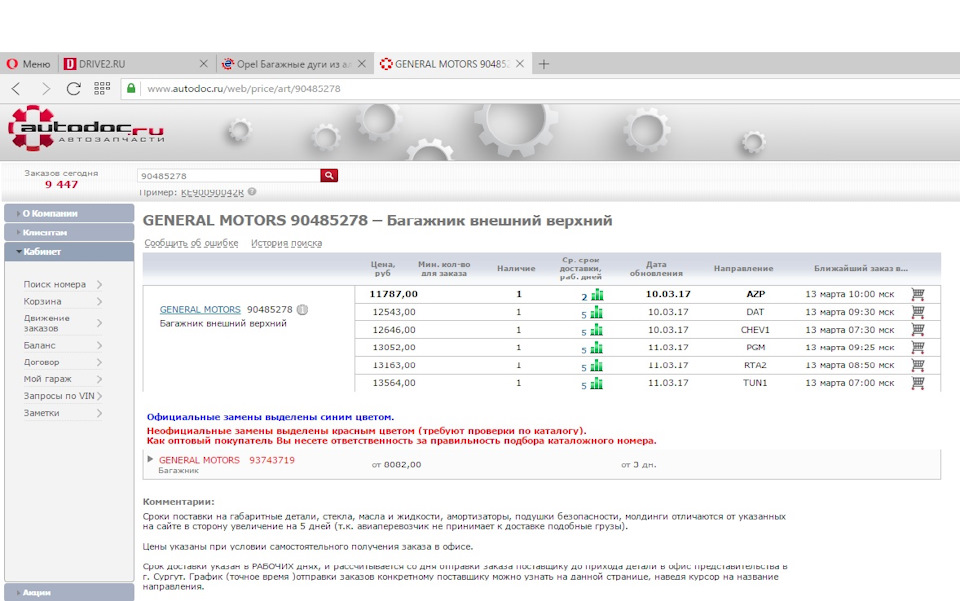Click the autodoc.ru logo
The height and width of the screenshot is (601, 960).
pyautogui.click(x=86, y=129)
